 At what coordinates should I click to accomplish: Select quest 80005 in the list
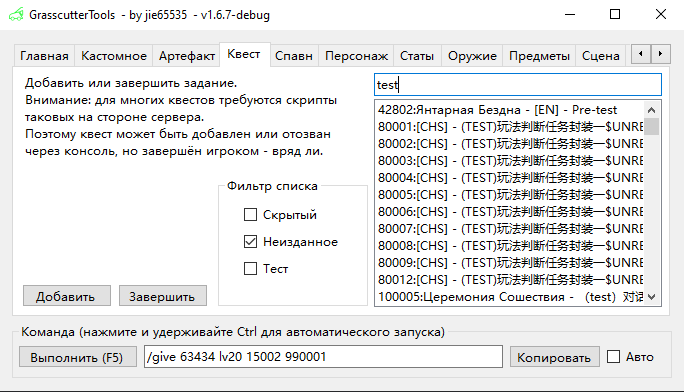pos(510,195)
